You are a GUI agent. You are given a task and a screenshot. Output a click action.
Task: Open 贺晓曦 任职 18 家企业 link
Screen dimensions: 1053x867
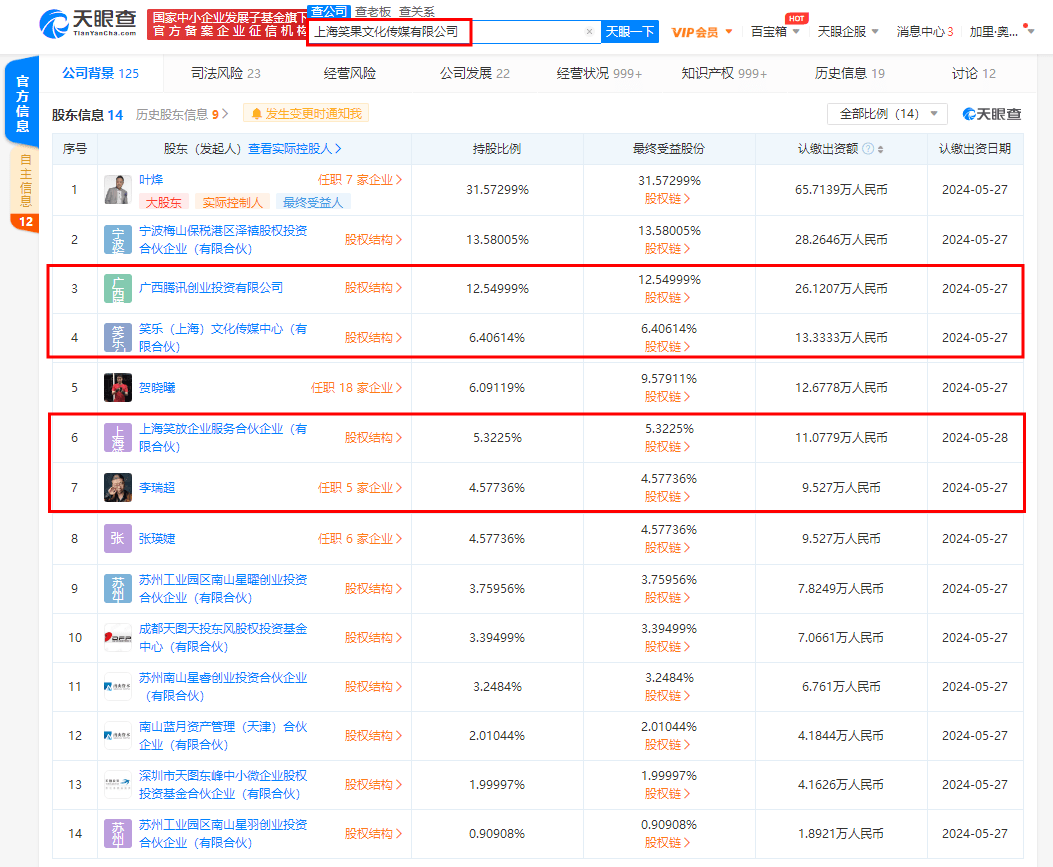coord(357,387)
